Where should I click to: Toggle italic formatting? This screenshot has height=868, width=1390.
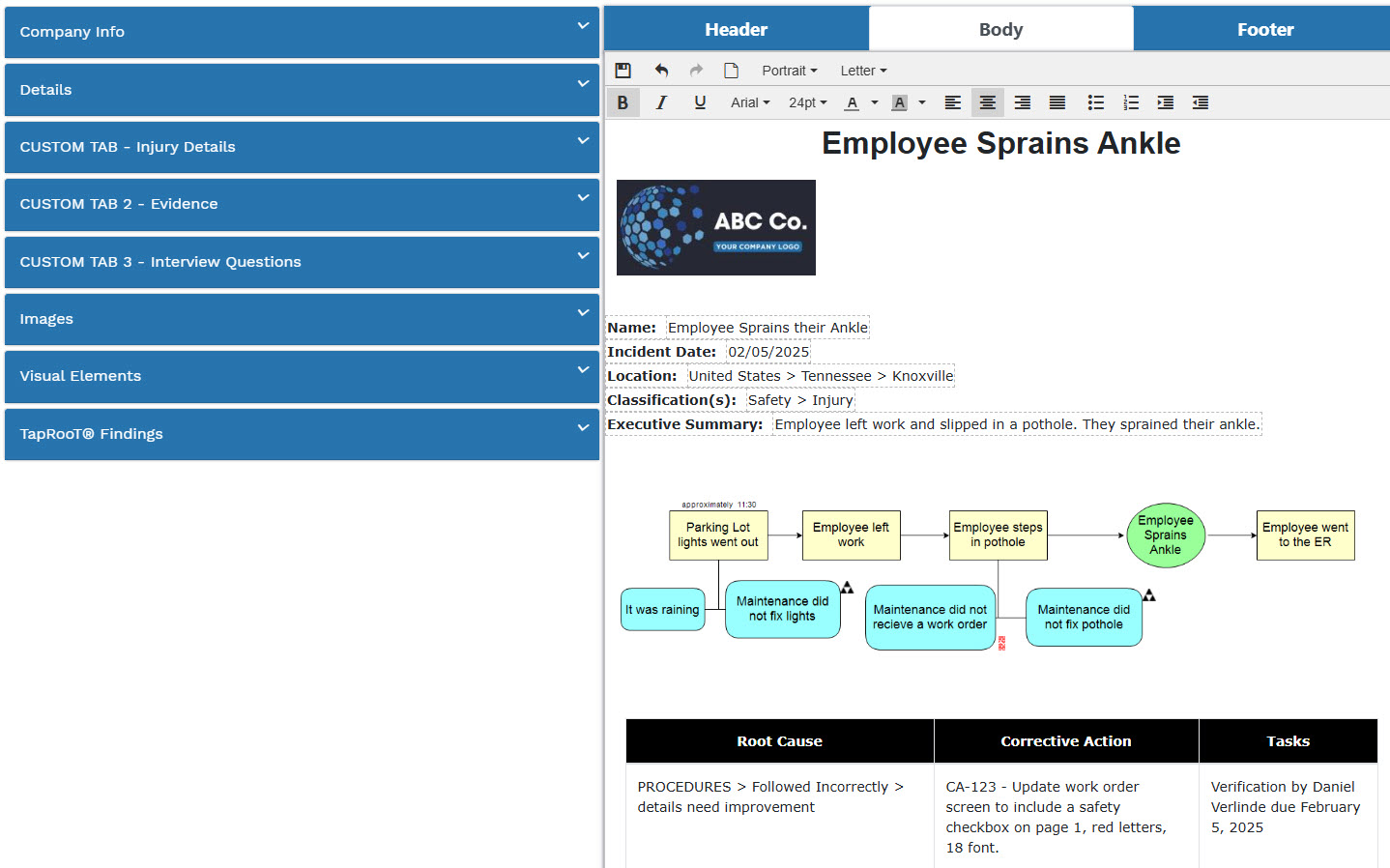(661, 102)
